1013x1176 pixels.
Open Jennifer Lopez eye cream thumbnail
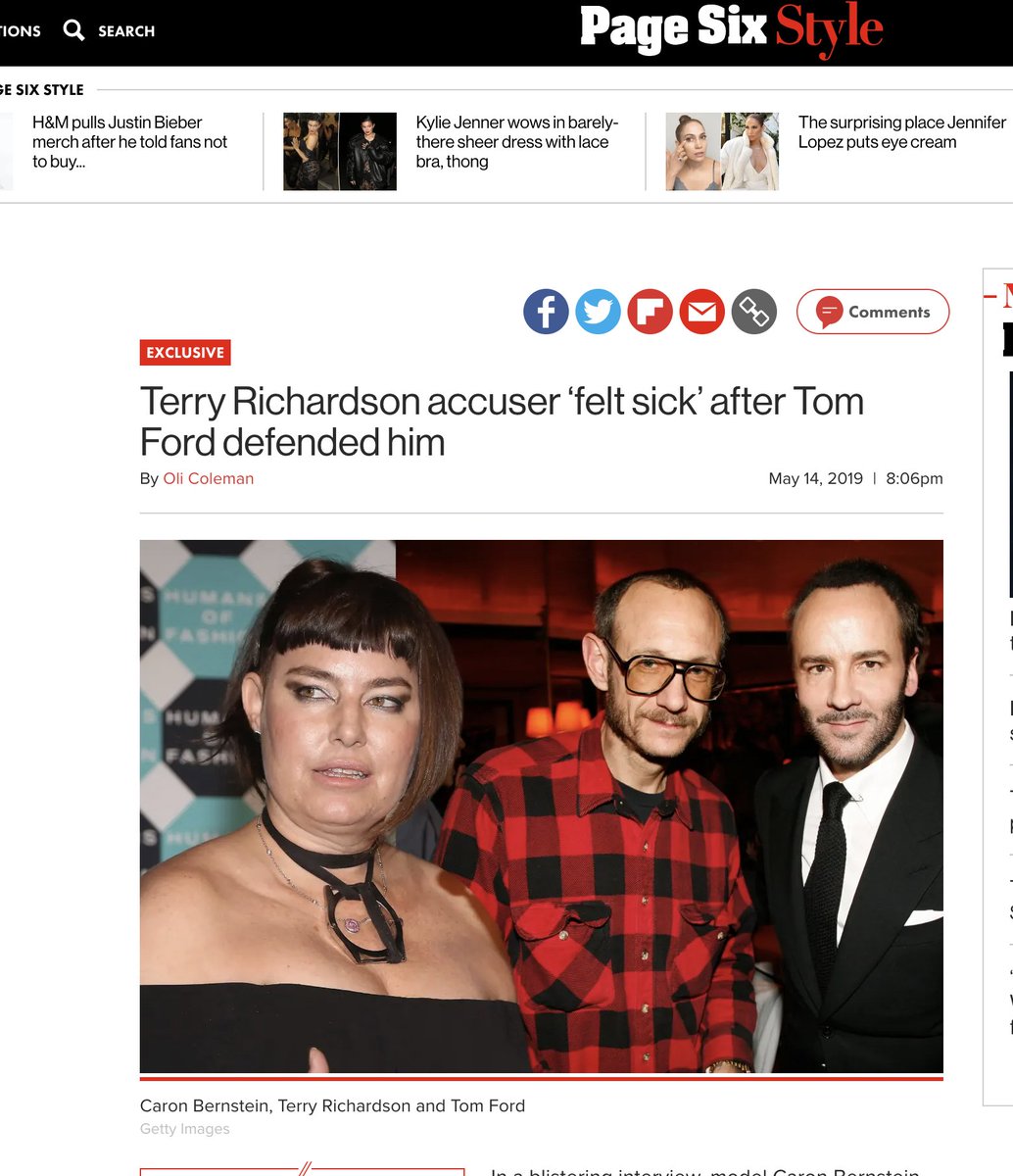coord(722,151)
